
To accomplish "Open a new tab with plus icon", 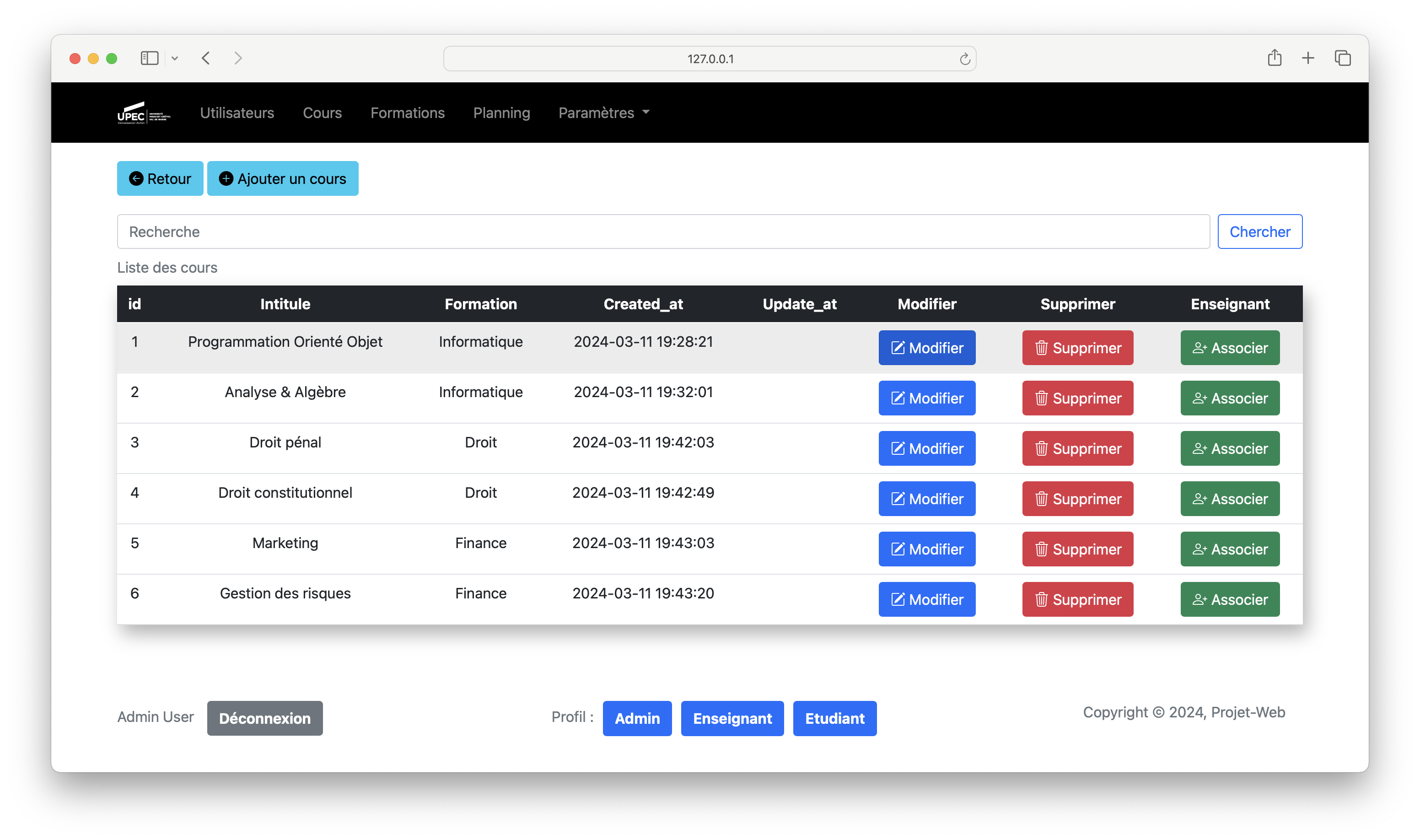I will (1308, 58).
